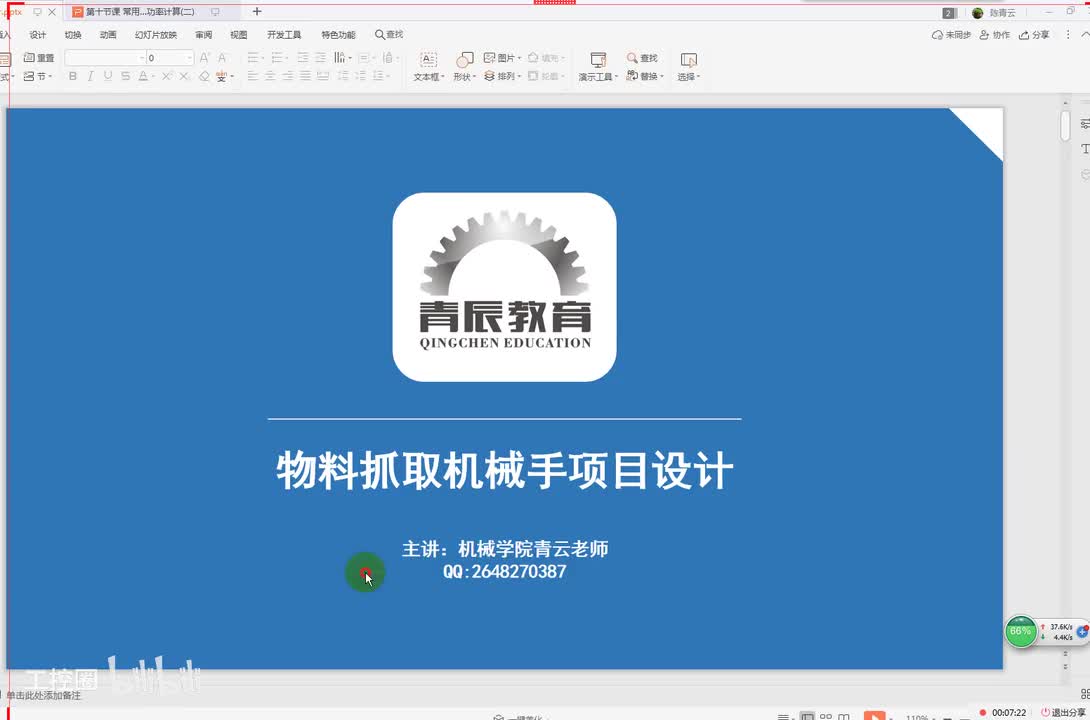This screenshot has height=720, width=1090.
Task: Click the slide title 物料抓取机械手项目设计
Action: point(505,471)
